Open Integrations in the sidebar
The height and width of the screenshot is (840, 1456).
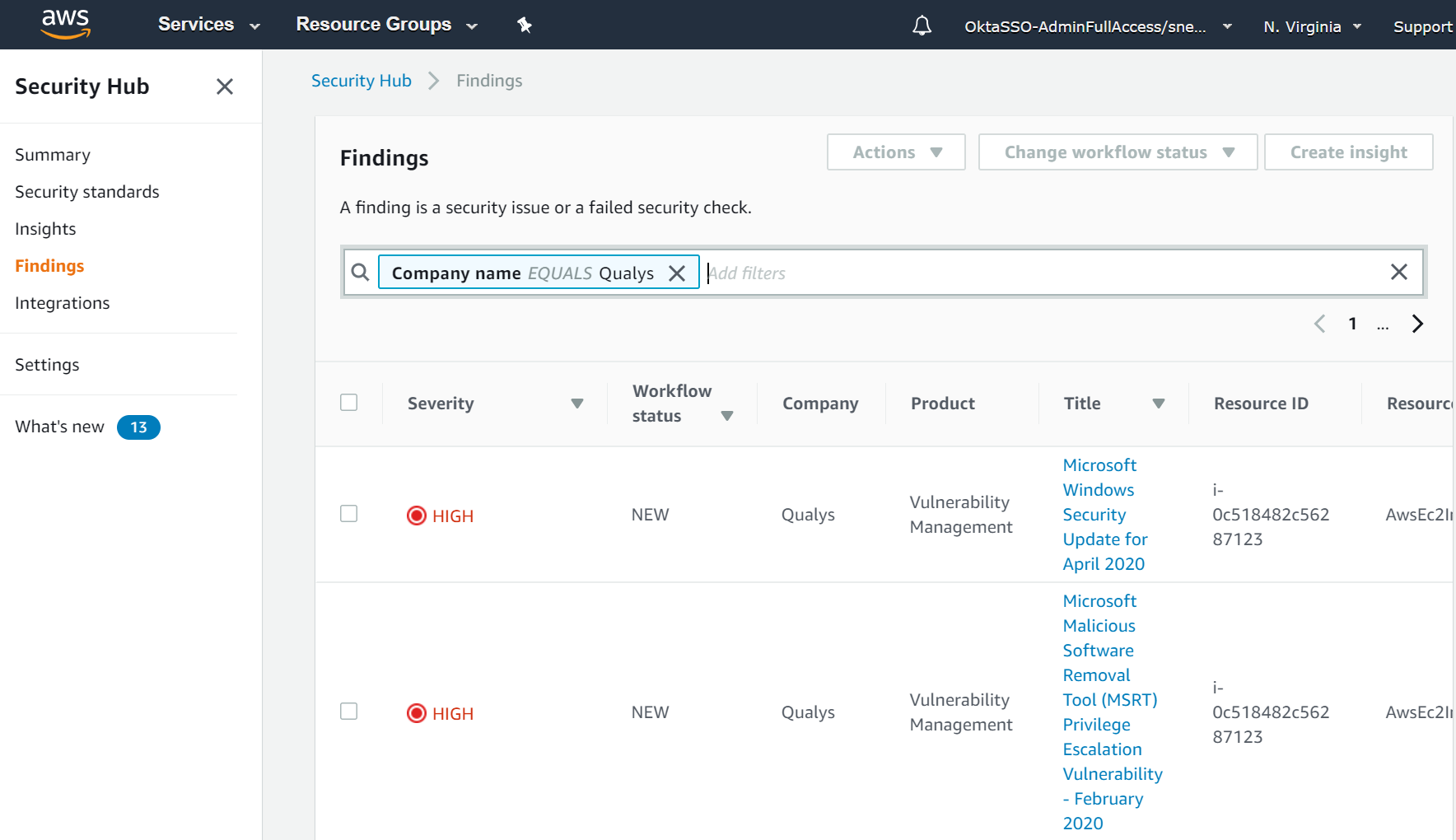tap(63, 303)
